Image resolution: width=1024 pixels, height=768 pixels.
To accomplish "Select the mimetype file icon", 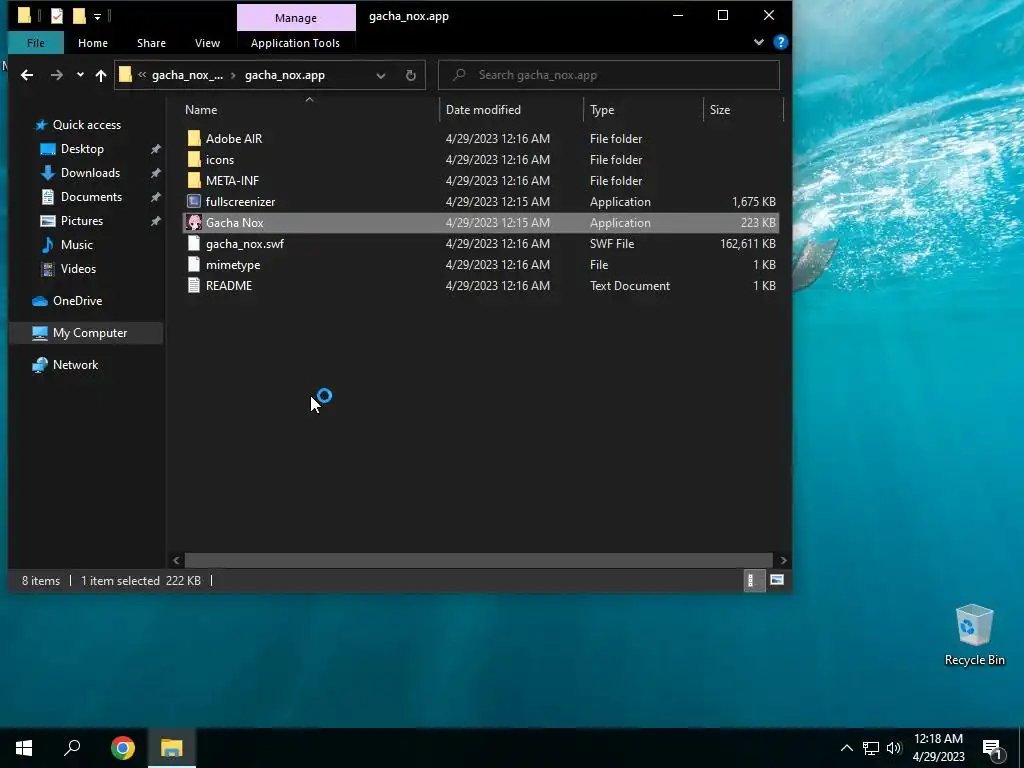I will click(194, 264).
